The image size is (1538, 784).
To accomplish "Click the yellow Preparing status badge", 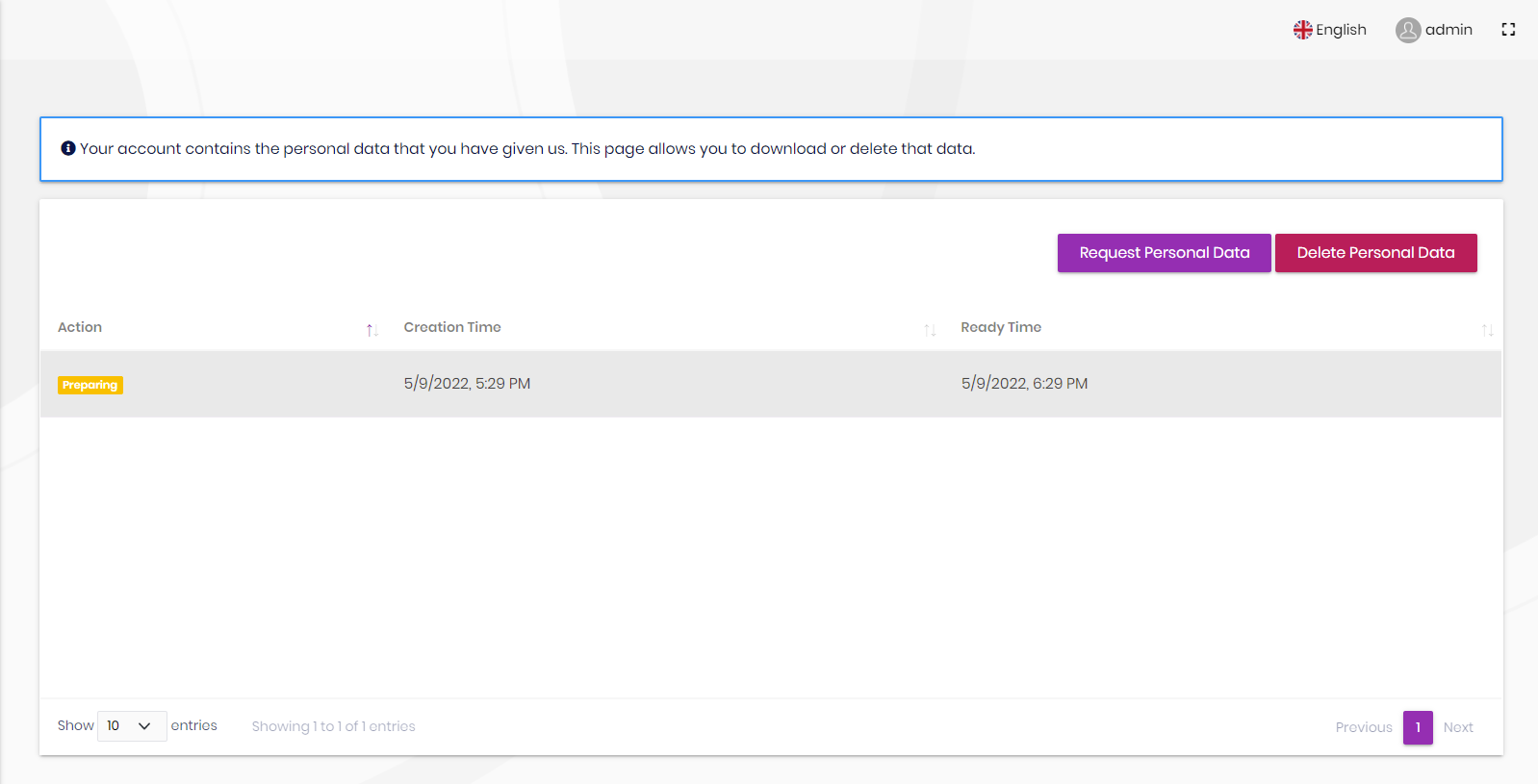I will (90, 385).
